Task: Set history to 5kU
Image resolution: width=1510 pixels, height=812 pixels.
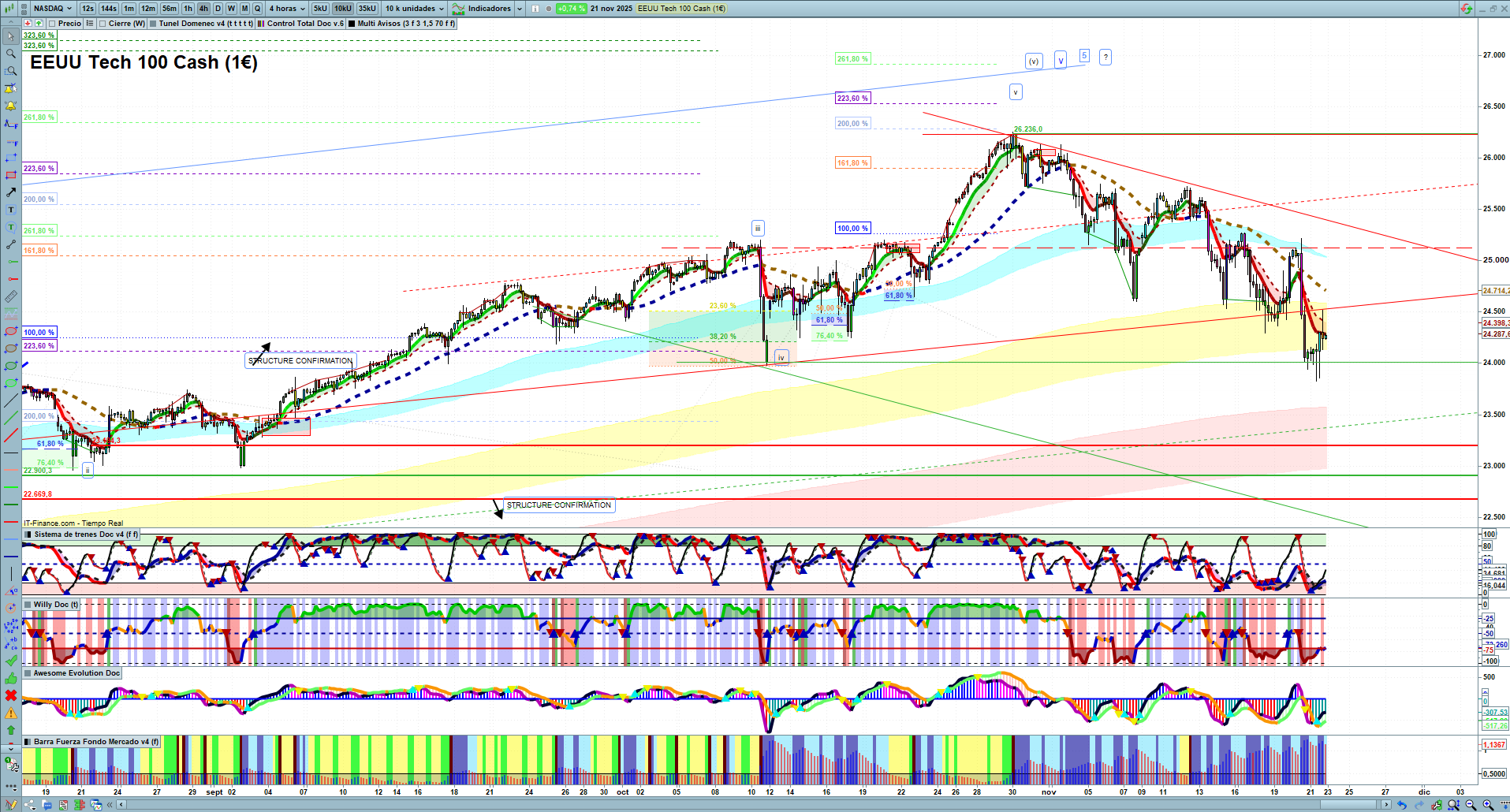Action: pyautogui.click(x=320, y=9)
